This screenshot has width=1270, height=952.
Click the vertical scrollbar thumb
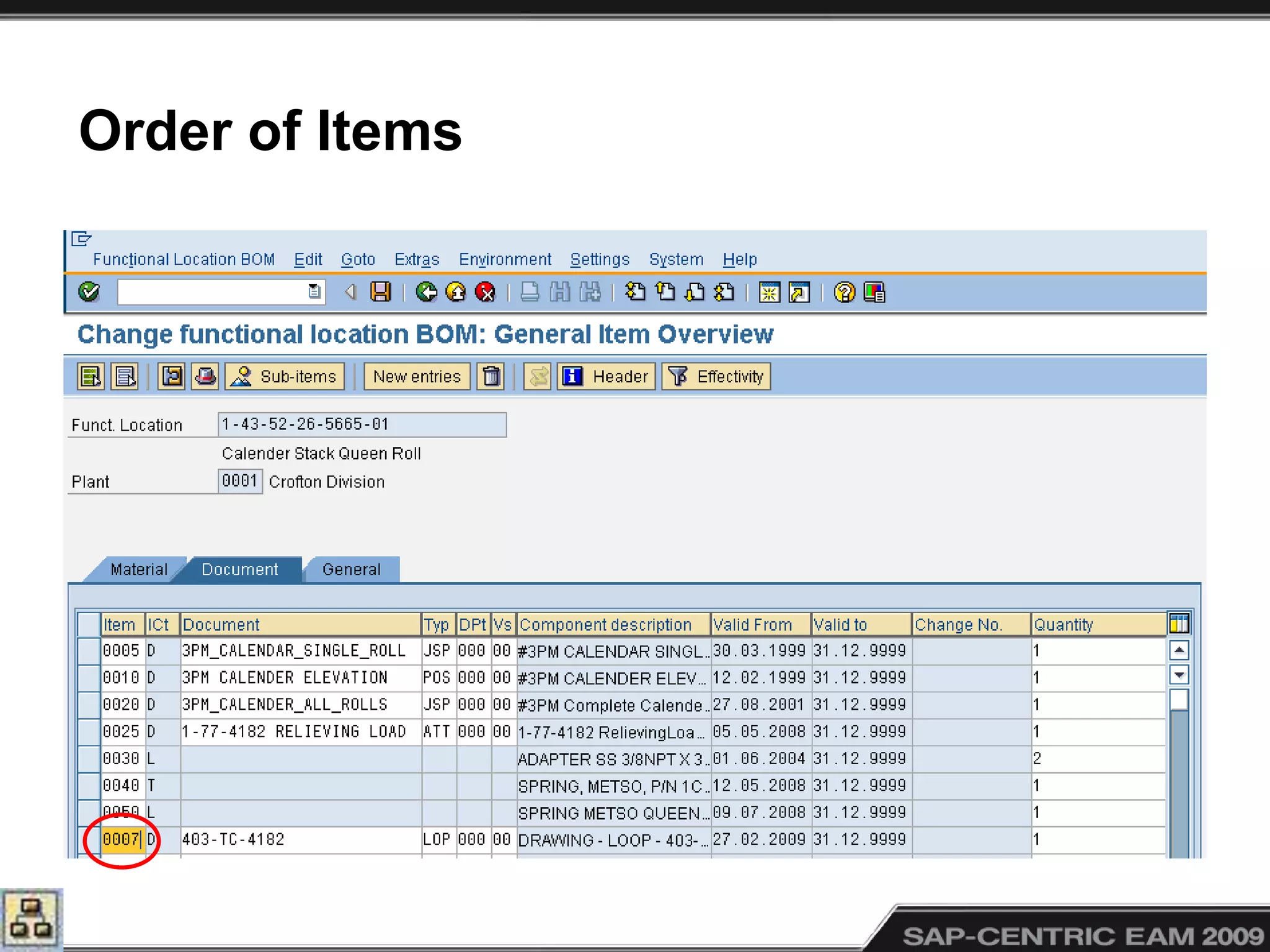pyautogui.click(x=1179, y=700)
